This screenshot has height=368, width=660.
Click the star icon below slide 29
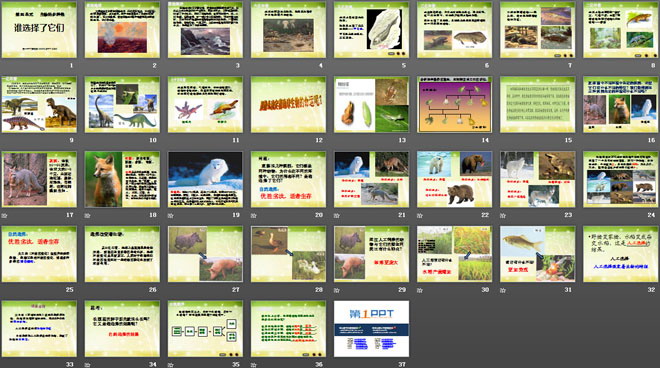pos(337,290)
